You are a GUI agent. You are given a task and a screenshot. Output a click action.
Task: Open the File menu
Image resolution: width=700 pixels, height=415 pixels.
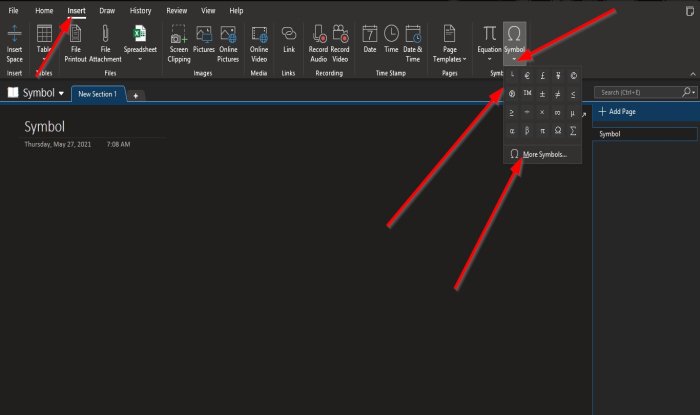pyautogui.click(x=13, y=10)
